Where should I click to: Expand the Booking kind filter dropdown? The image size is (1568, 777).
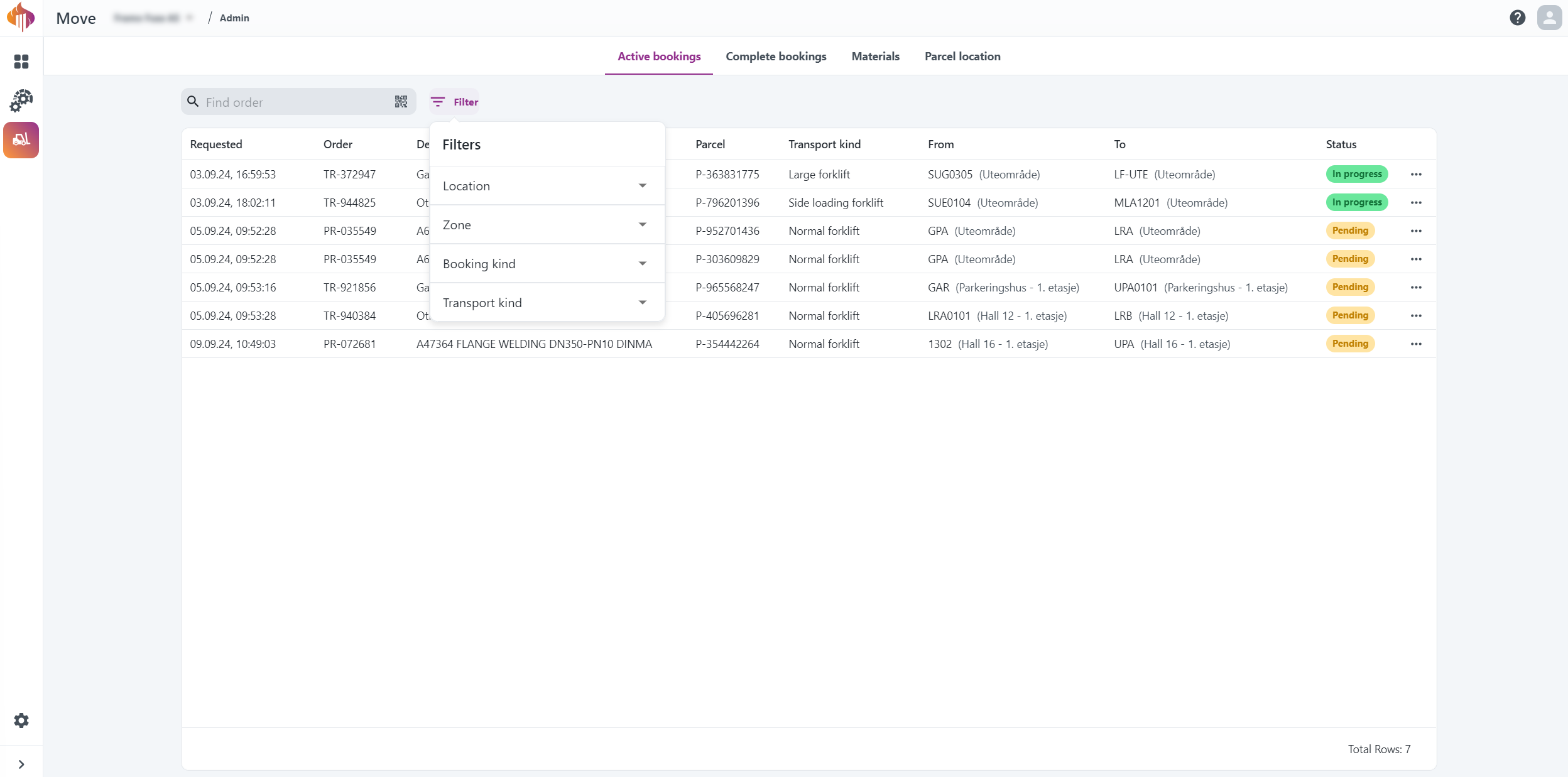click(547, 264)
